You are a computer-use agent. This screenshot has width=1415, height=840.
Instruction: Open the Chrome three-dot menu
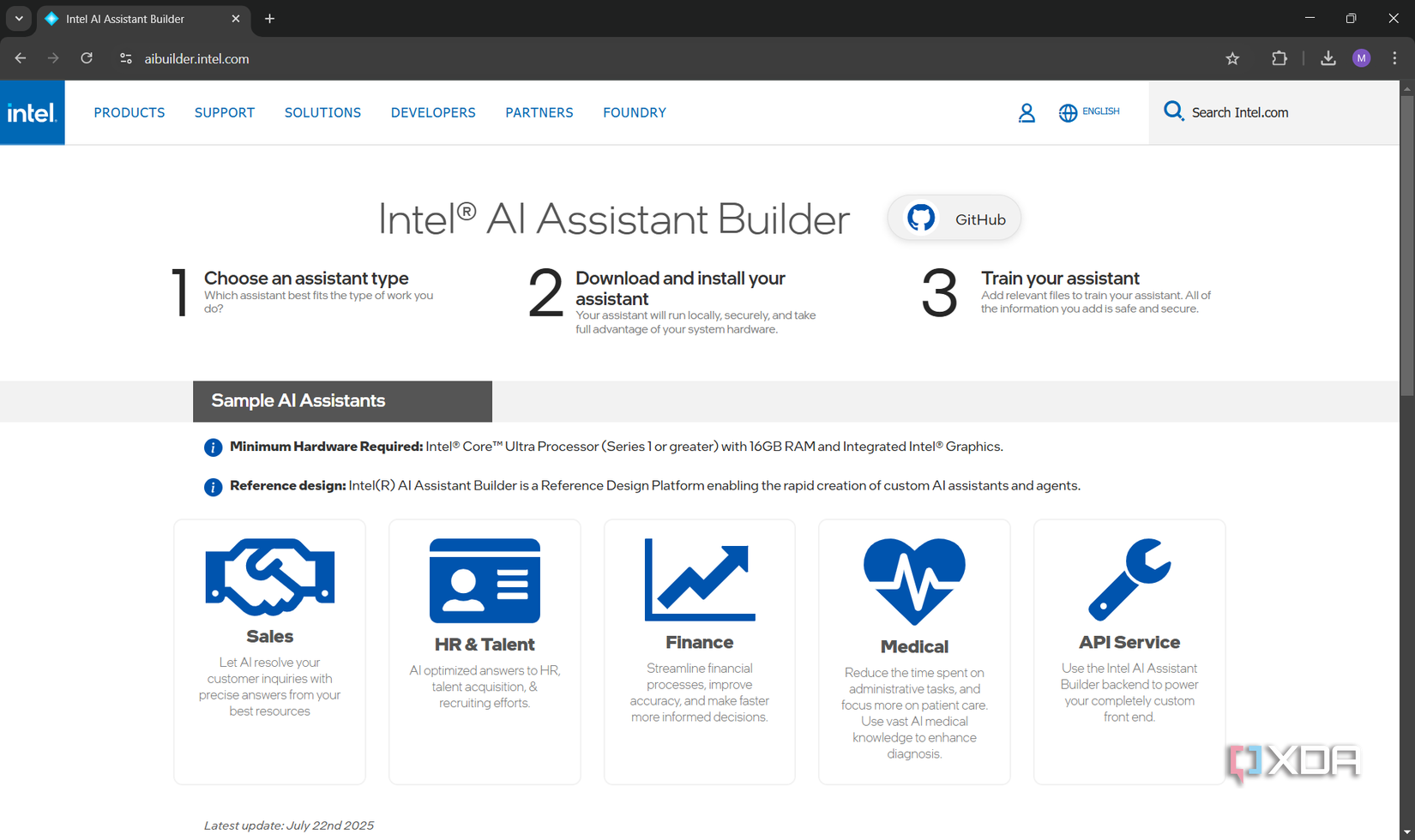1394,58
